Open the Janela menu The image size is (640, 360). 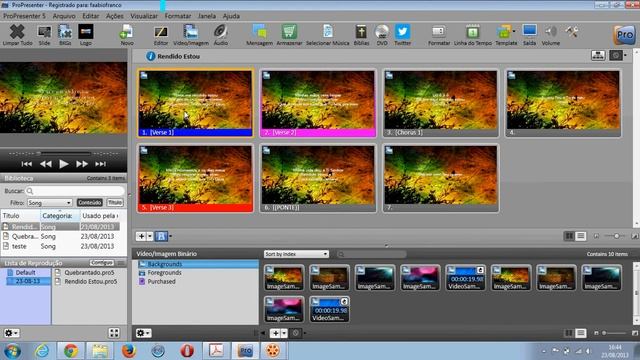click(x=207, y=16)
